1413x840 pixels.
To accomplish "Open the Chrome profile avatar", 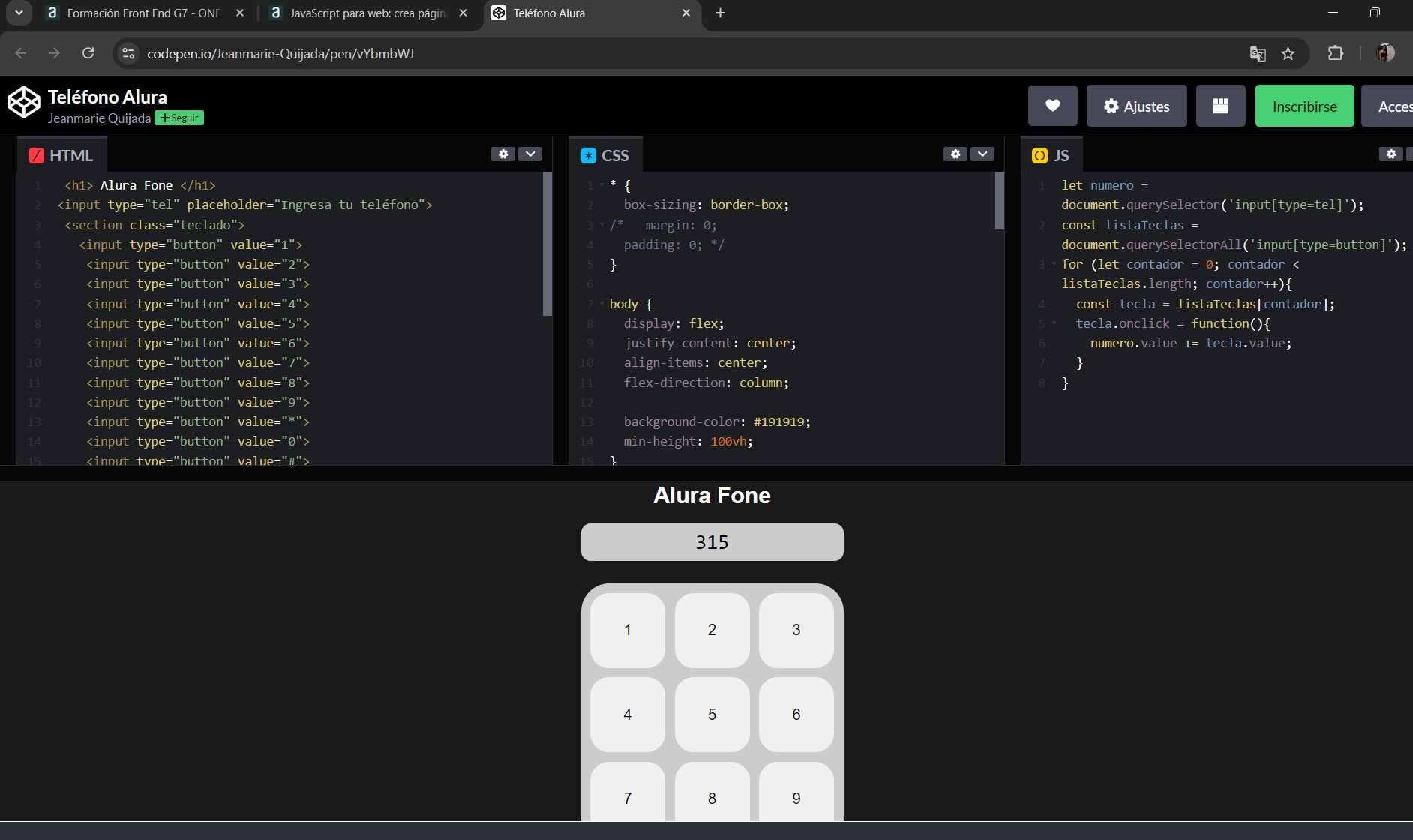I will click(x=1385, y=53).
